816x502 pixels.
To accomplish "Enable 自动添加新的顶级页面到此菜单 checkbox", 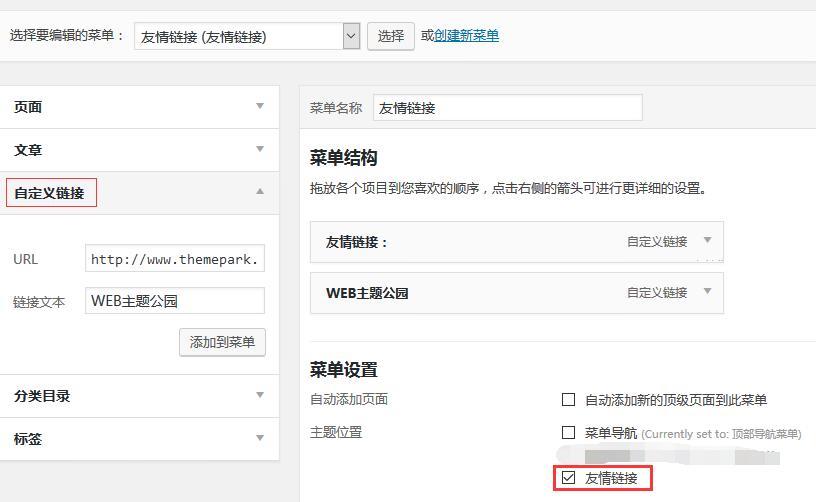I will (x=568, y=400).
